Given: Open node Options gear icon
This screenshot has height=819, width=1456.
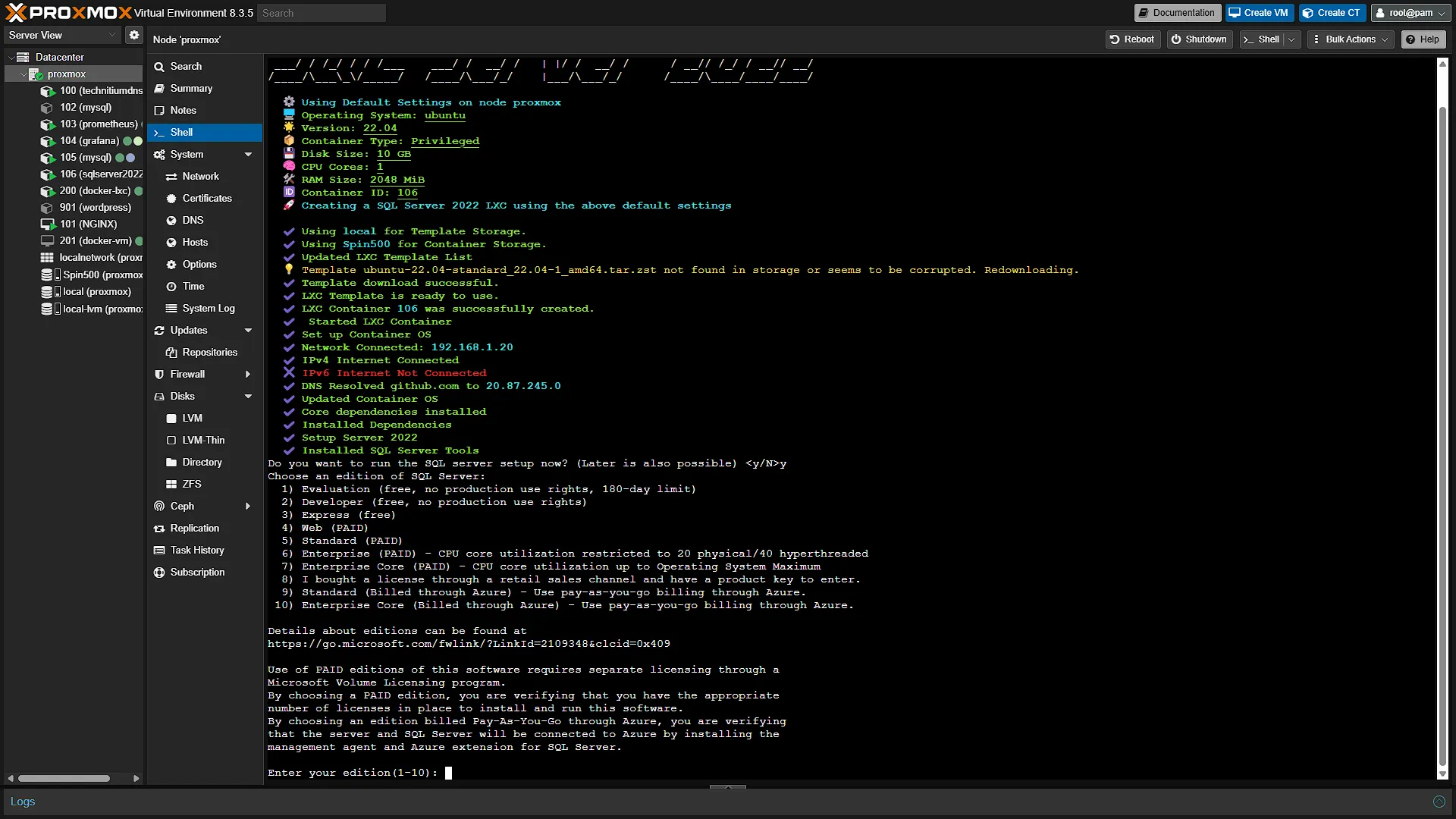Looking at the screenshot, I should pyautogui.click(x=171, y=265).
